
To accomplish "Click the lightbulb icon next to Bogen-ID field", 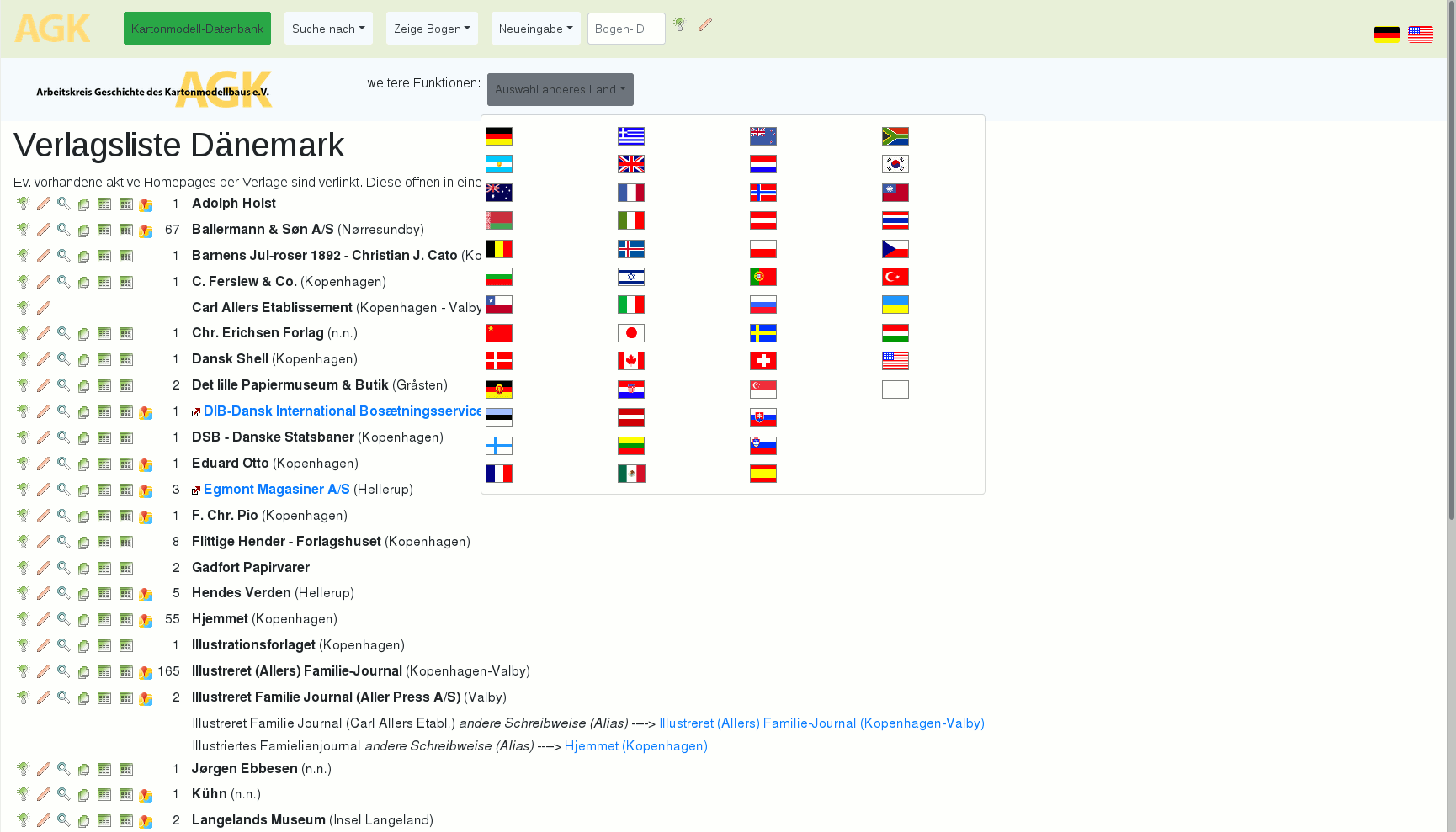I will point(679,24).
